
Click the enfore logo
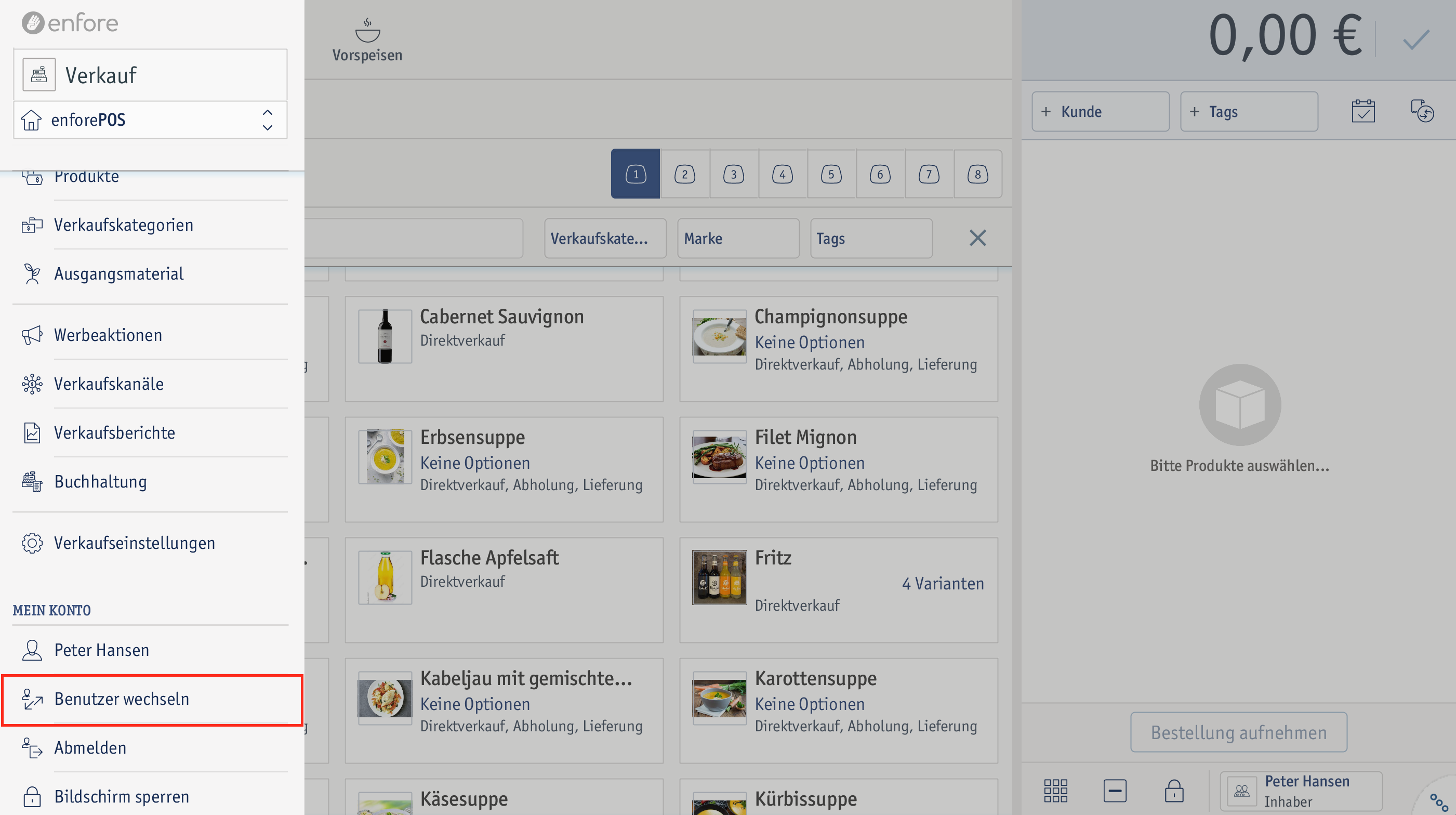pos(70,22)
